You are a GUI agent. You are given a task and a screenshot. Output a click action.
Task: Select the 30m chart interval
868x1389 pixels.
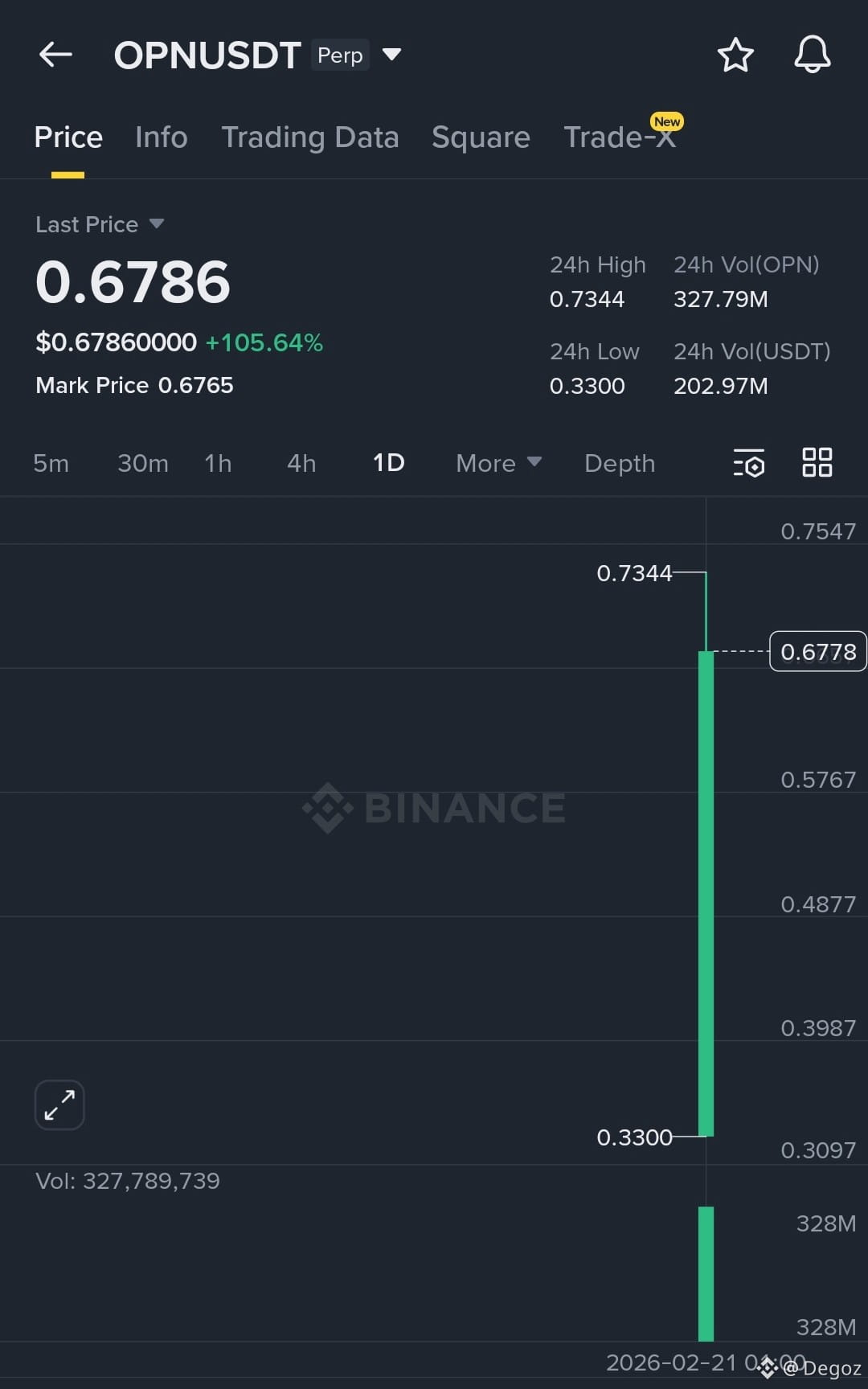(143, 463)
